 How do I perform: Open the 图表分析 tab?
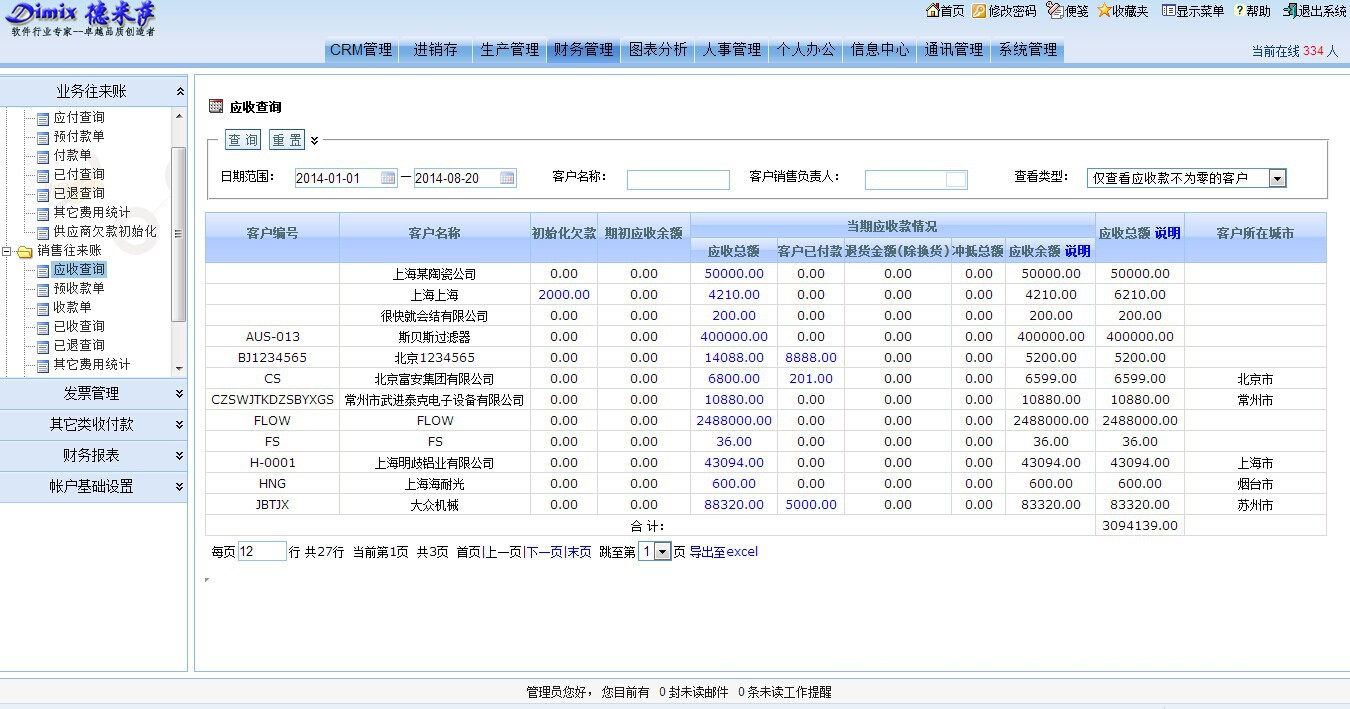point(657,49)
